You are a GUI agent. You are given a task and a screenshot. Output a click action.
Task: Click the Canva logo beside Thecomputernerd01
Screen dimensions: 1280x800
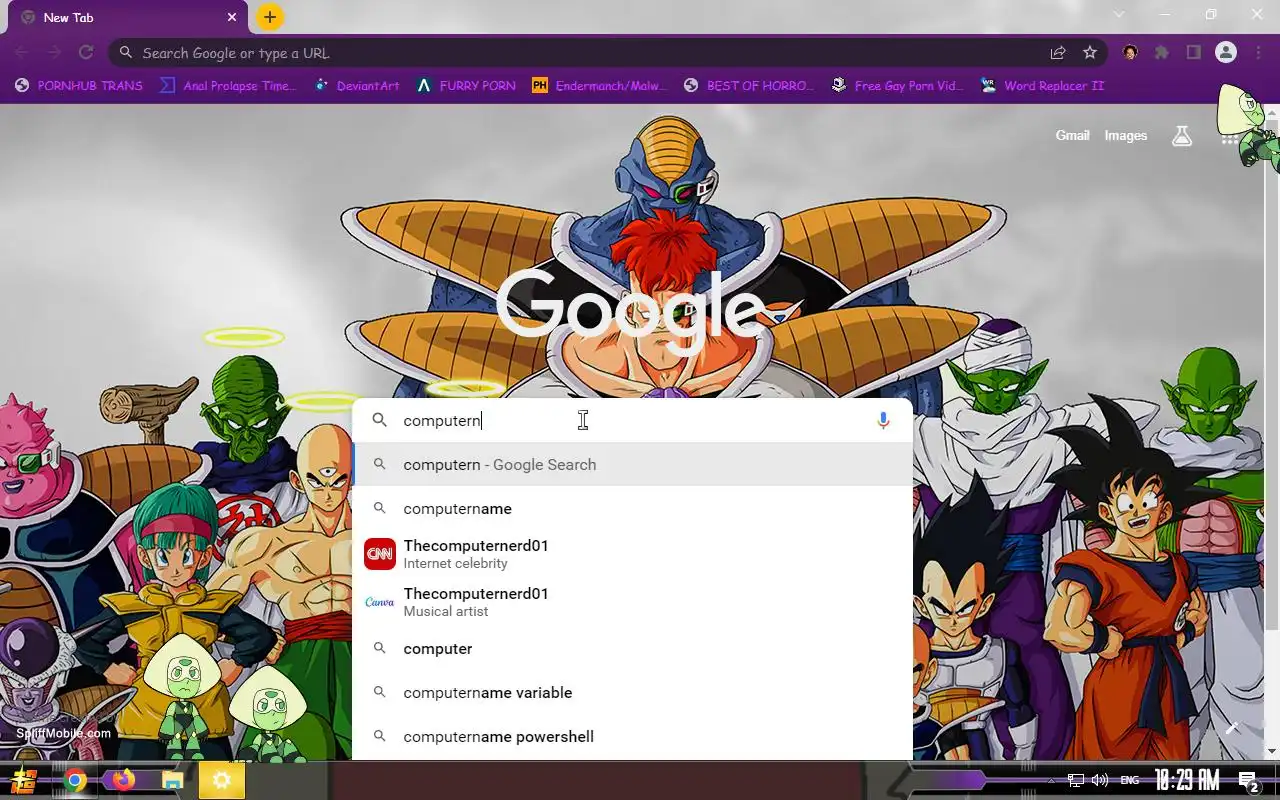point(379,602)
